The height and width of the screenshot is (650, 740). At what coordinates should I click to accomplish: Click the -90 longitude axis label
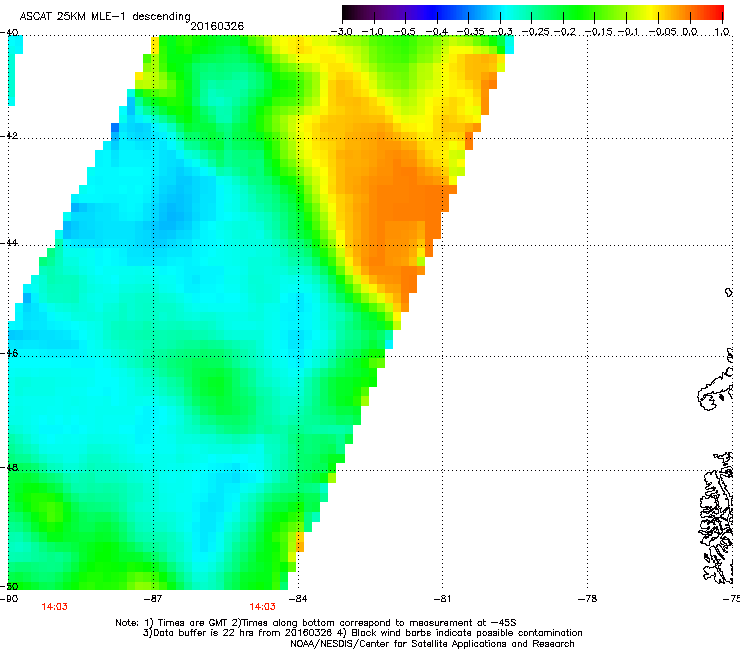[x=9, y=599]
